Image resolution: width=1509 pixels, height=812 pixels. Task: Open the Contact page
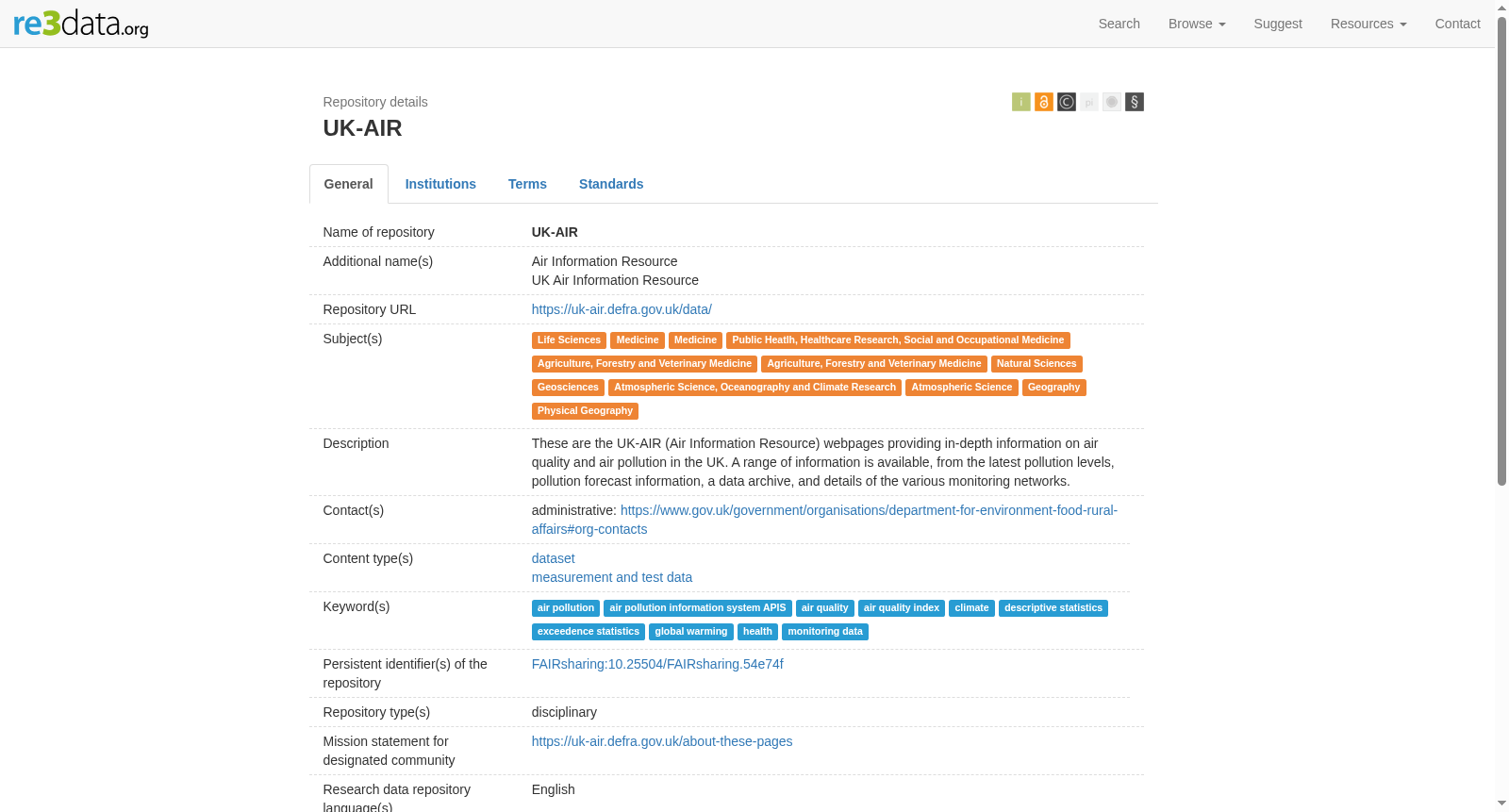(1457, 24)
